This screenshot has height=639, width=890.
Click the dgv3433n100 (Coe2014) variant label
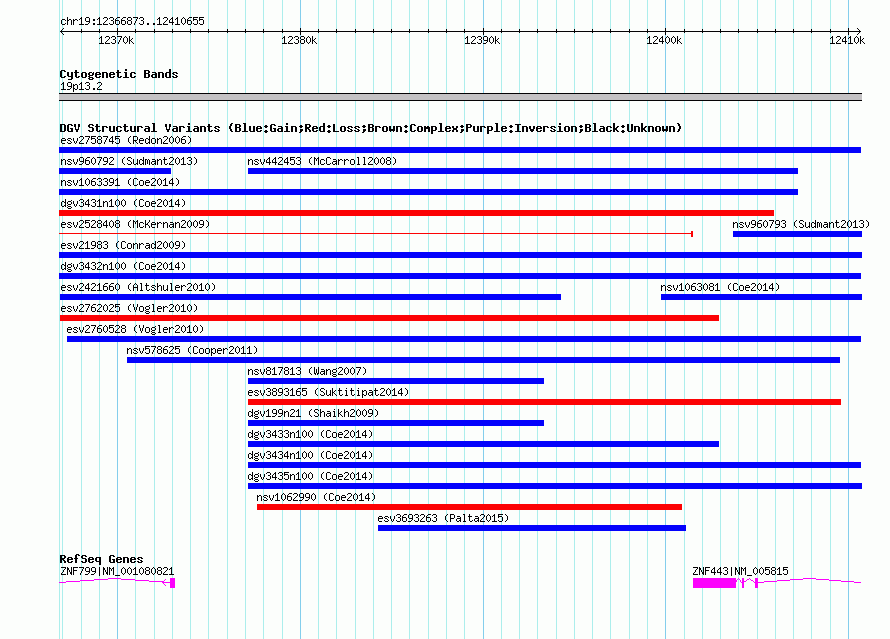310,434
